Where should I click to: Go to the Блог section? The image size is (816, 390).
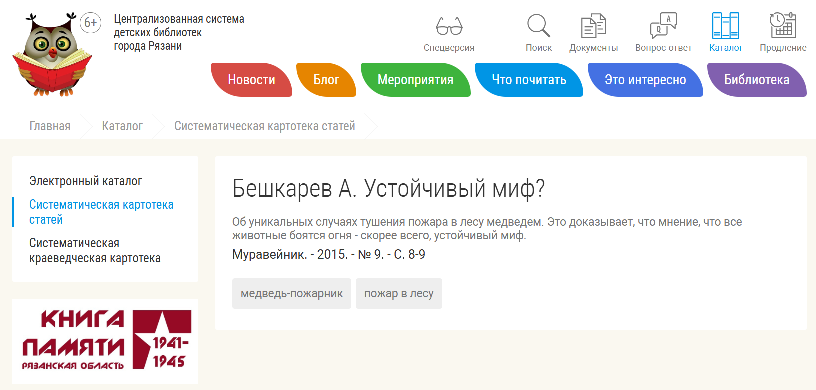point(326,80)
